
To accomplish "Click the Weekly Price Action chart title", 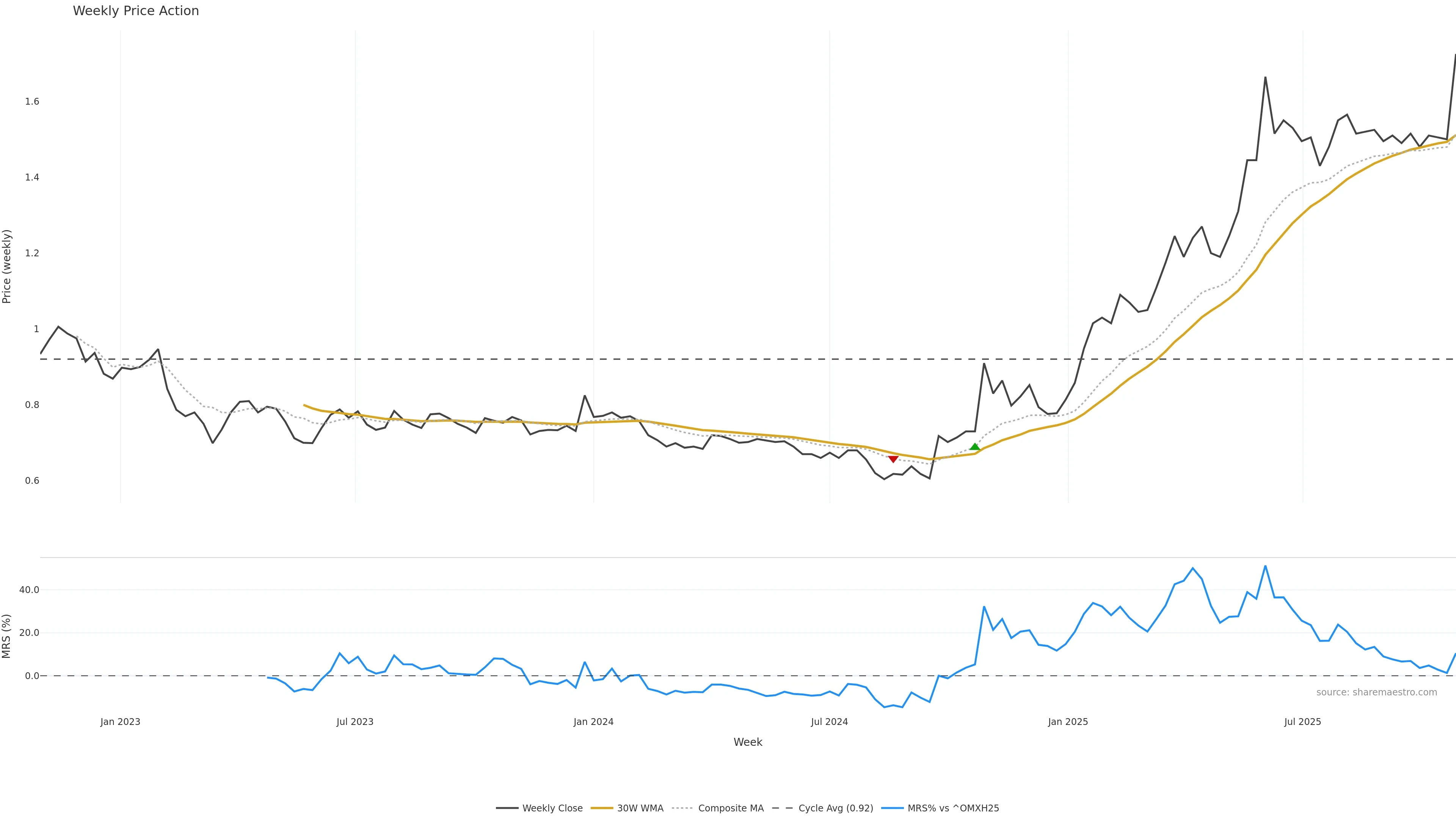I will [136, 11].
